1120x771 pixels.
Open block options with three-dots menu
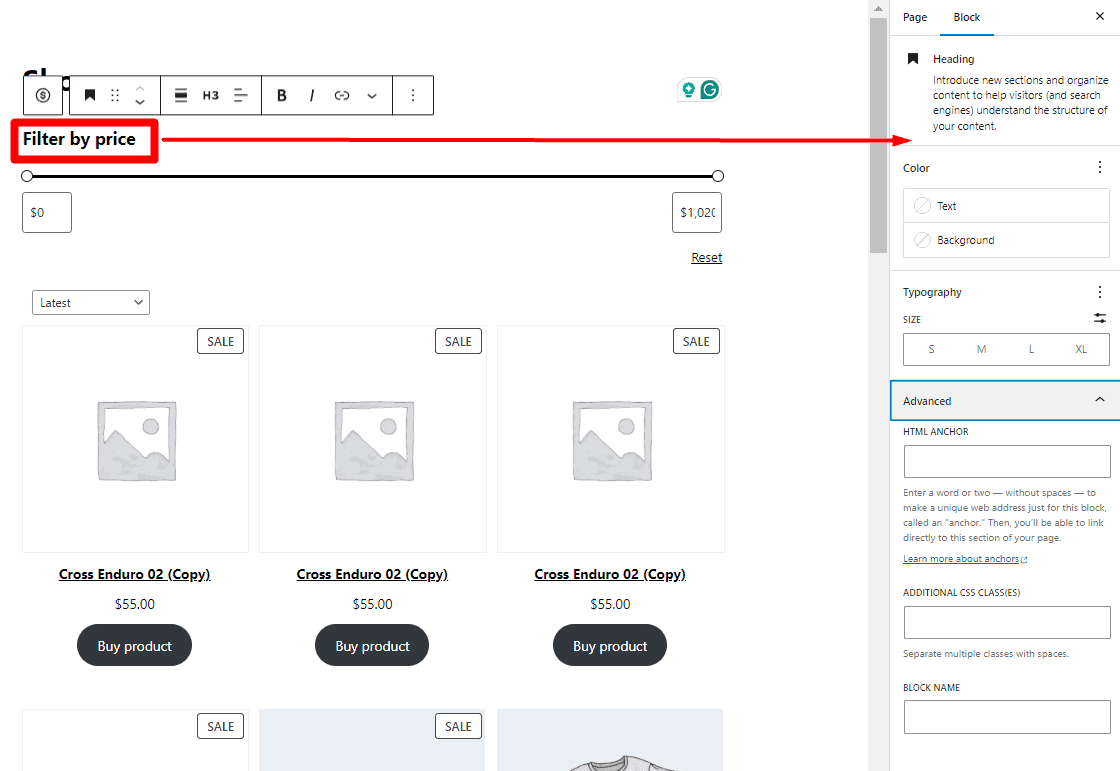pos(413,95)
